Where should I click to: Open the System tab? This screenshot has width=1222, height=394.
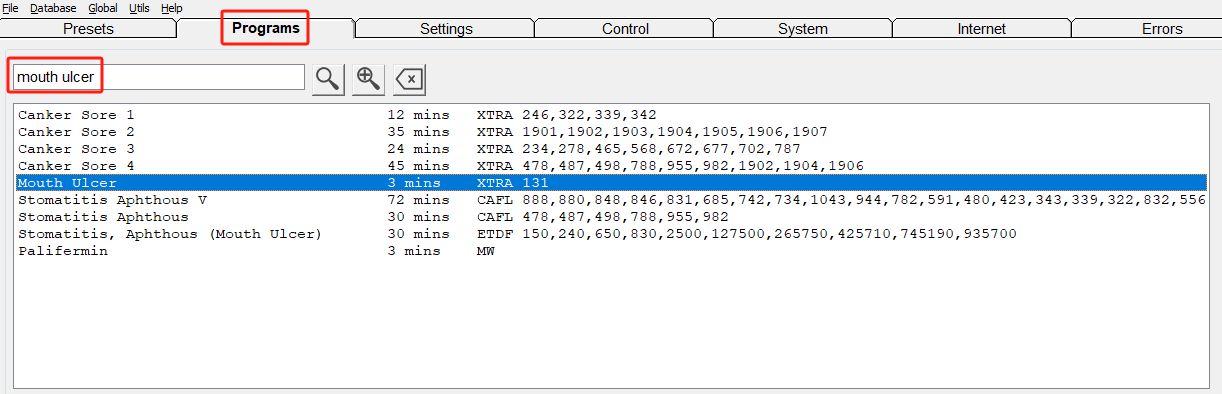click(x=803, y=29)
